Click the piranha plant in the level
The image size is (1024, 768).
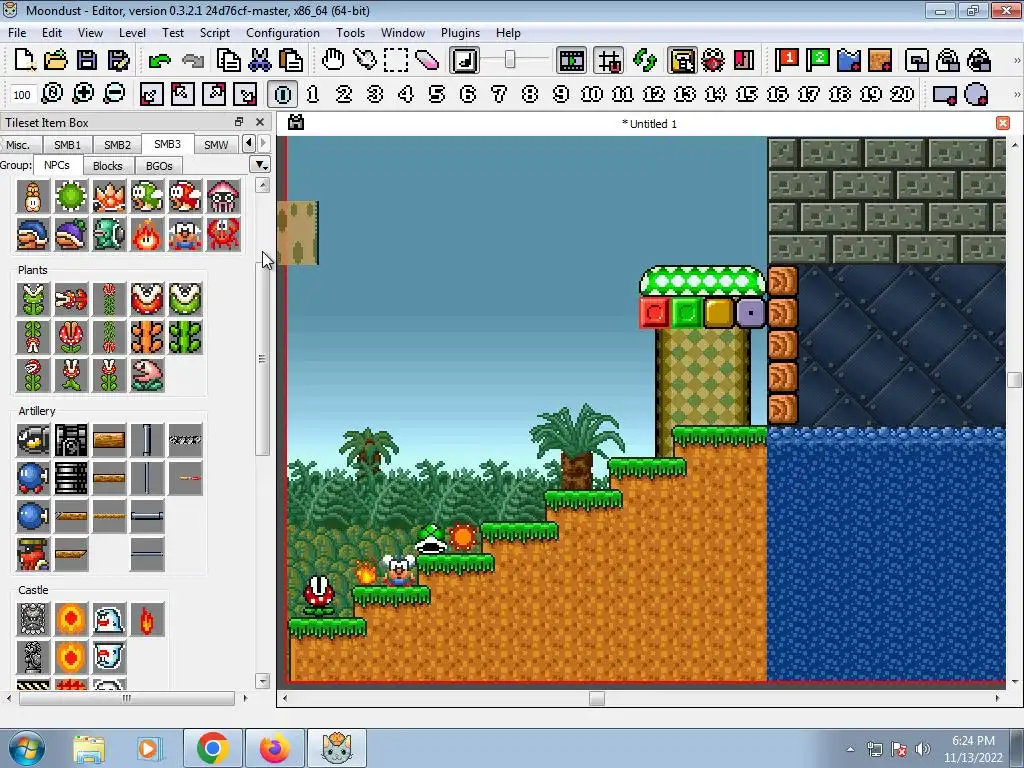(x=319, y=596)
